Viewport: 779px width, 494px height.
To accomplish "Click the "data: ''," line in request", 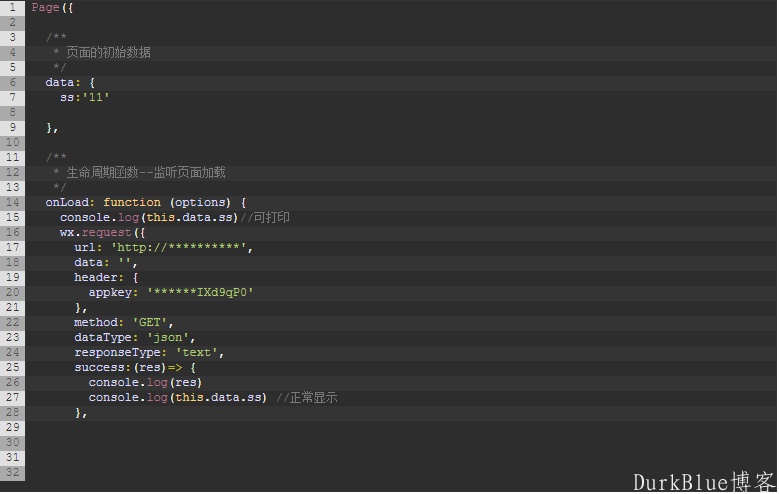I will pyautogui.click(x=106, y=262).
